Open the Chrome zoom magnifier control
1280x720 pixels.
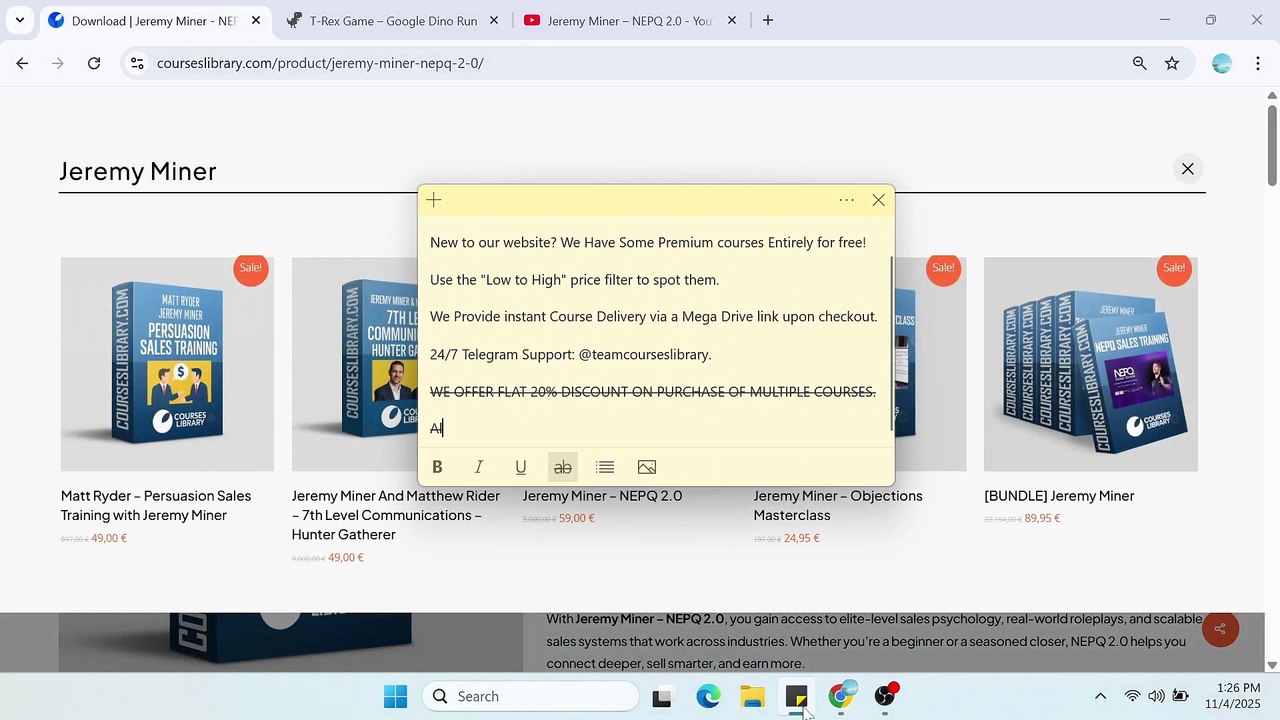click(x=1140, y=63)
